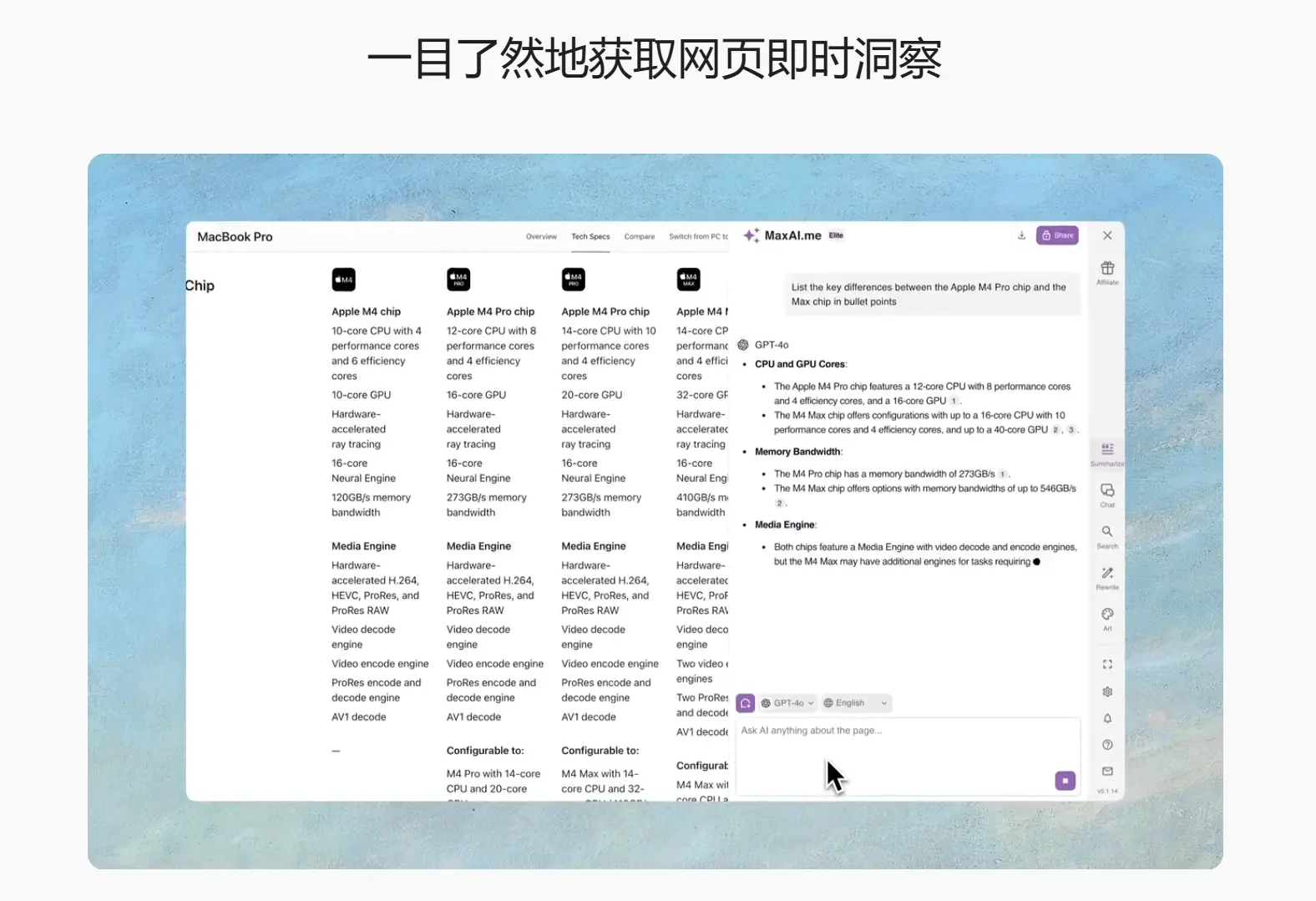Start a new chat with purple icon
Image resolution: width=1316 pixels, height=901 pixels.
click(746, 703)
